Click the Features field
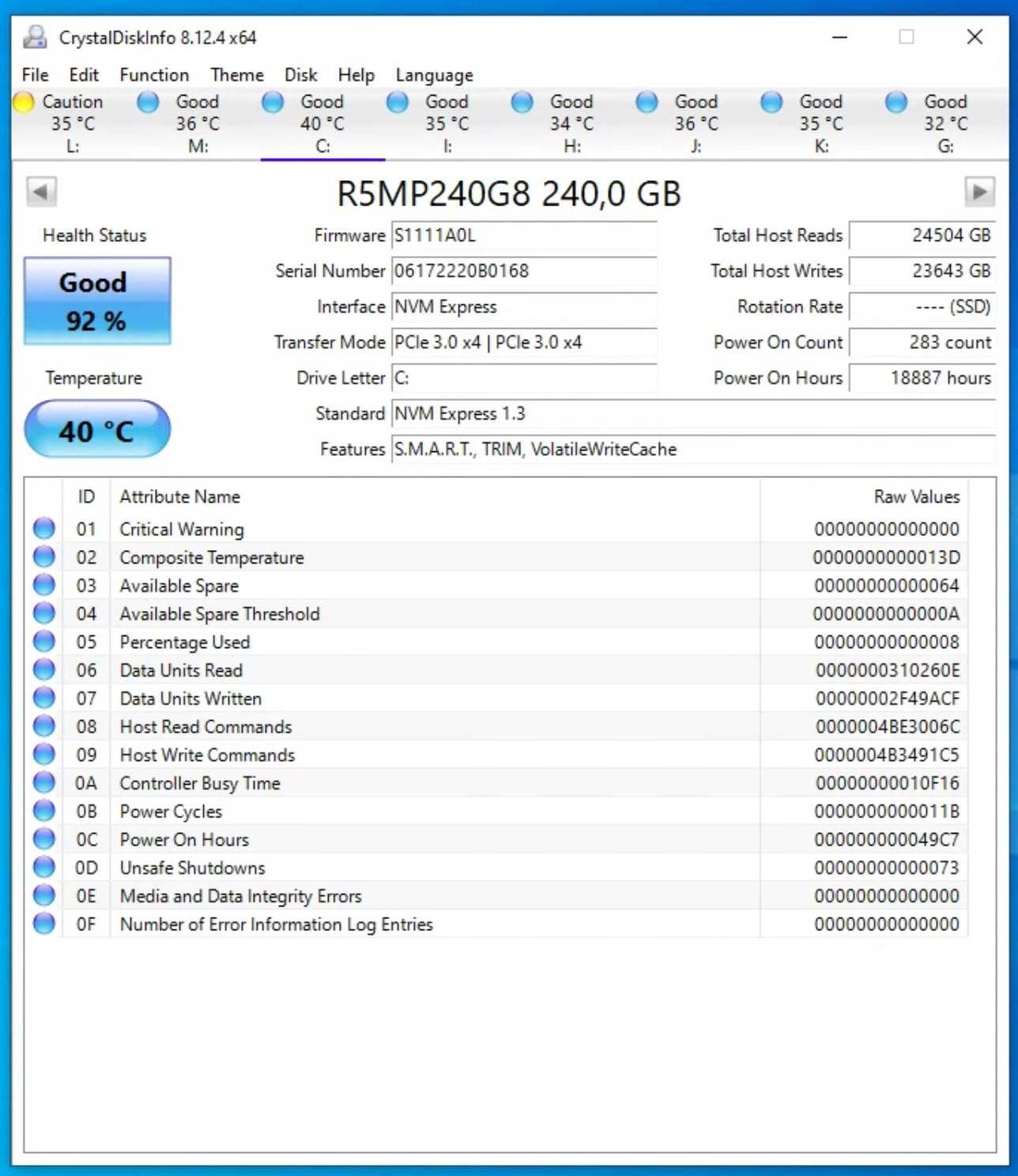 tap(693, 449)
